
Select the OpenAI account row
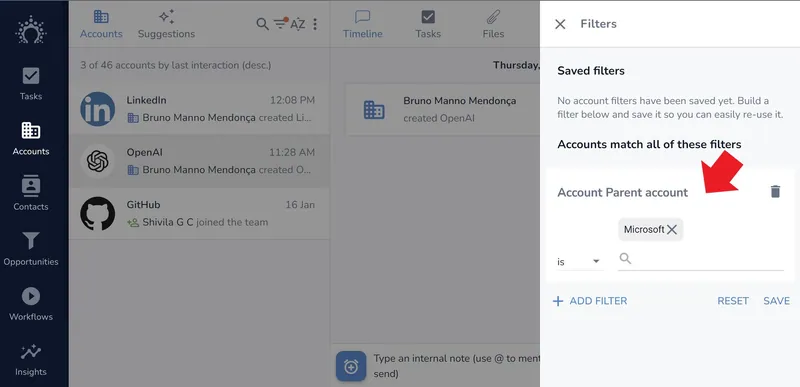[199, 161]
